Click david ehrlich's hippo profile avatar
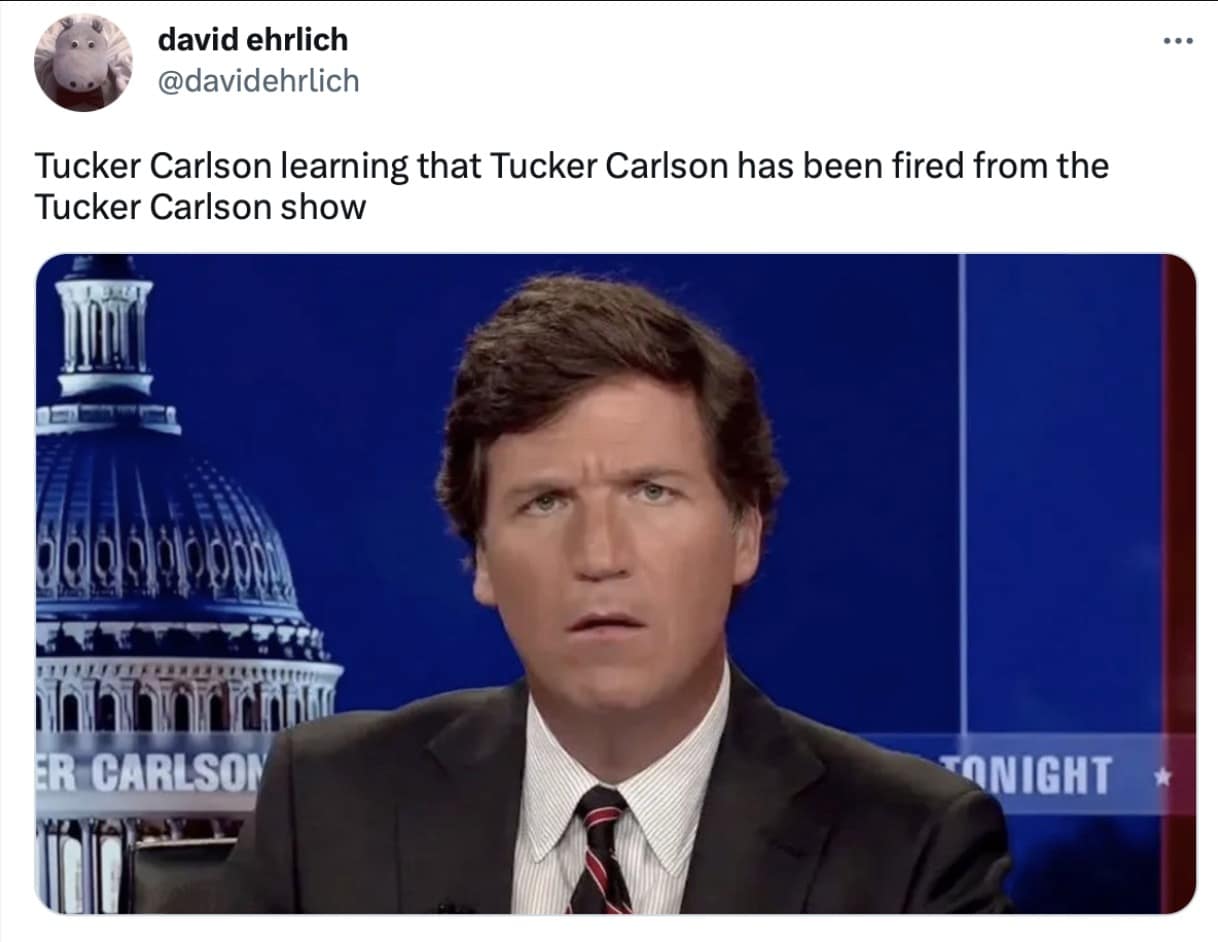This screenshot has height=942, width=1218. point(83,62)
